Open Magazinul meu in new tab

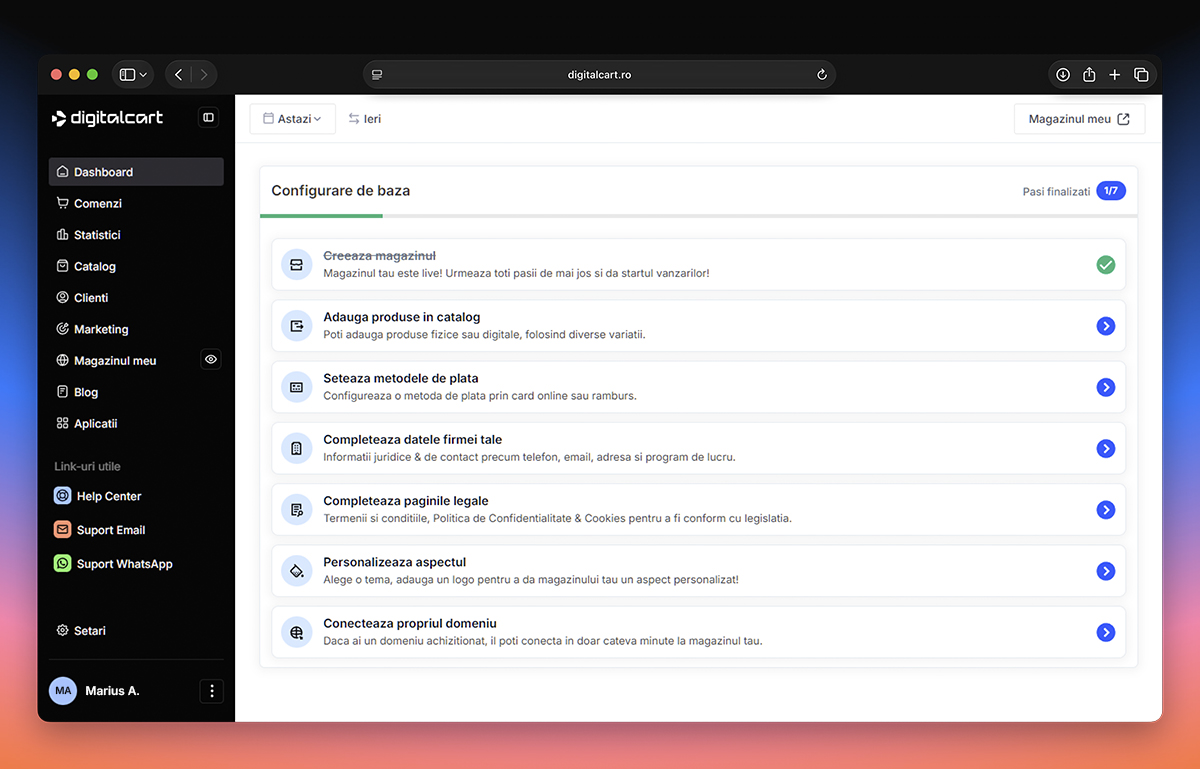1079,118
